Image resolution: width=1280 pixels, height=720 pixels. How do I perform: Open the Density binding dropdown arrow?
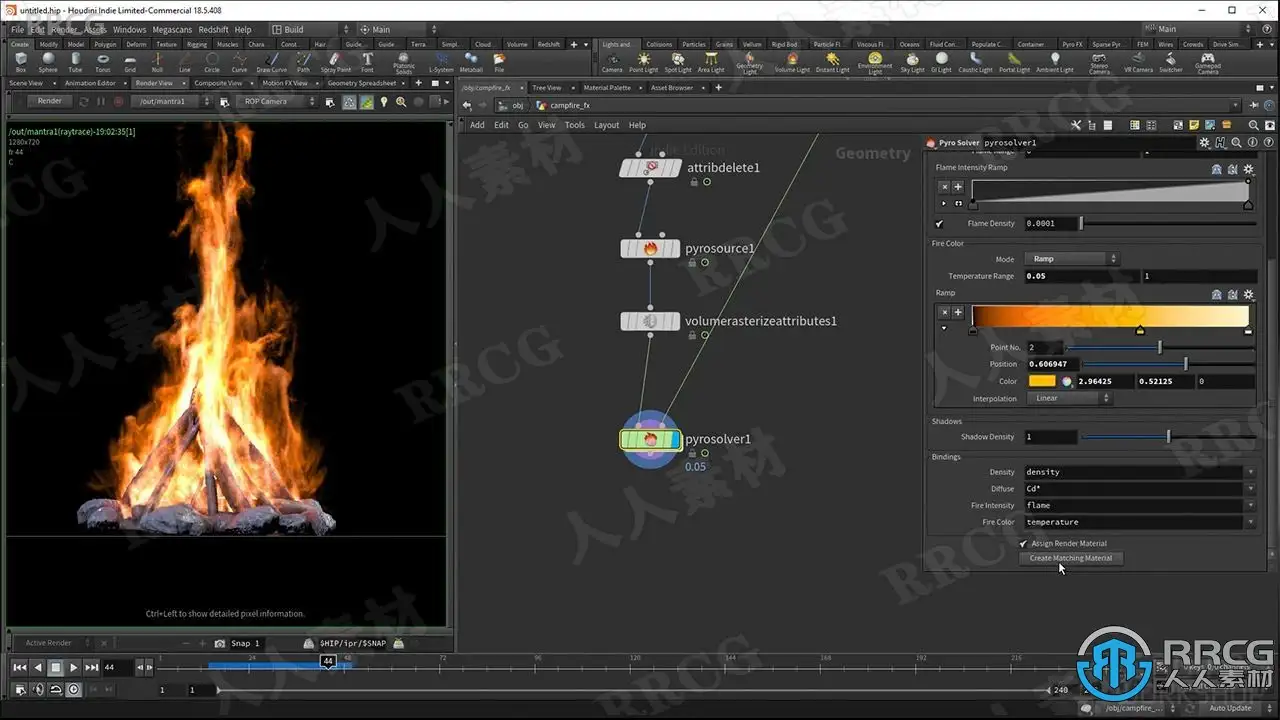pyautogui.click(x=1250, y=472)
